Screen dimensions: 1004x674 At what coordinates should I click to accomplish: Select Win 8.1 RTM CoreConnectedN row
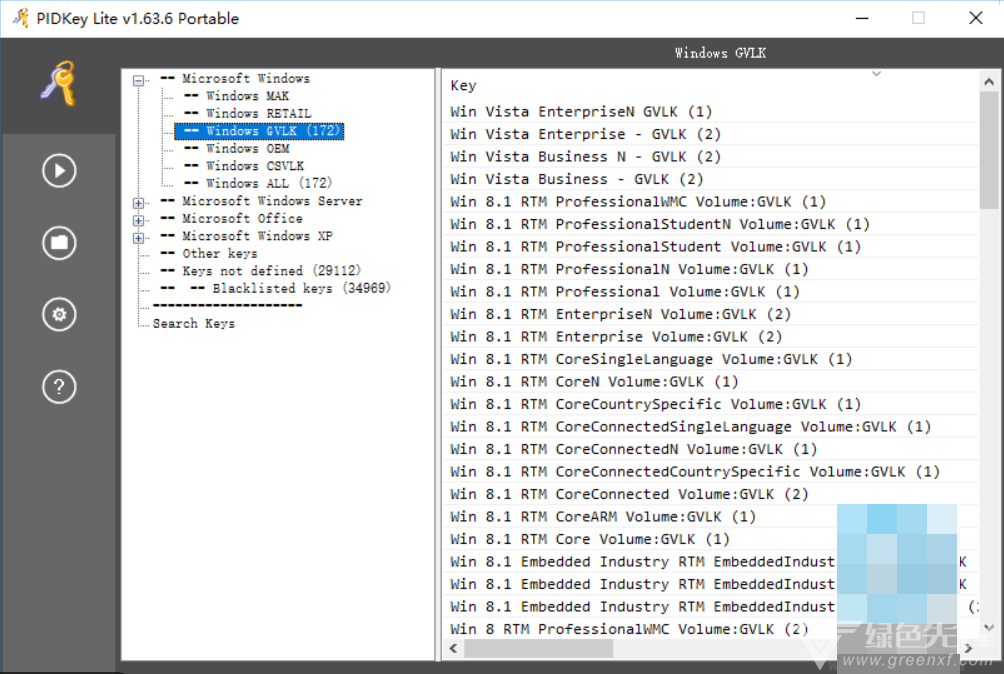tap(711, 449)
